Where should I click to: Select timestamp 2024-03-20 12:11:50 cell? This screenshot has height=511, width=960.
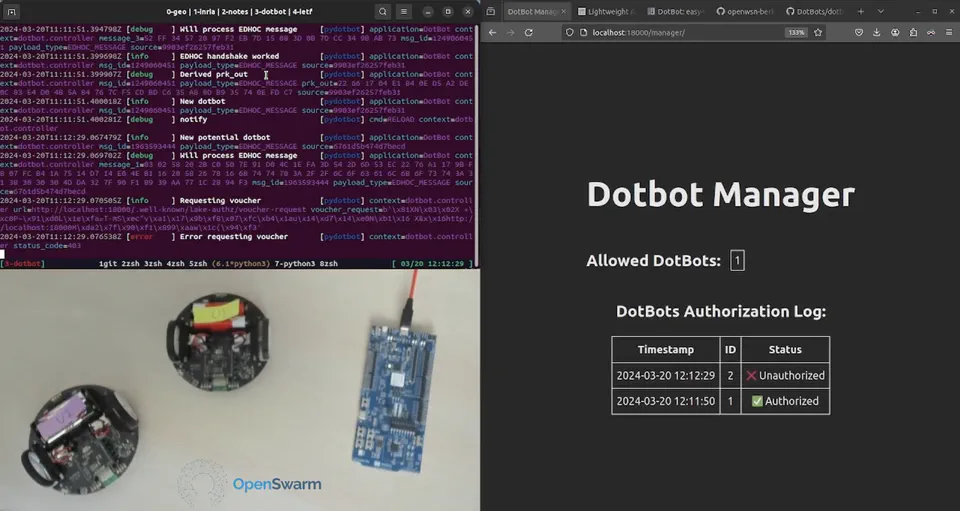(666, 401)
